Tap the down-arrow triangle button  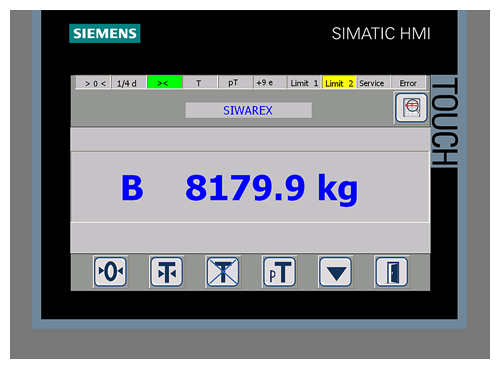coord(336,272)
